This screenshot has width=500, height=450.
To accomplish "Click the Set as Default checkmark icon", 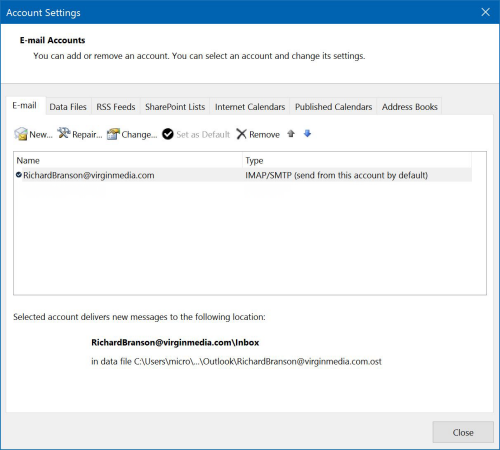I will 168,134.
